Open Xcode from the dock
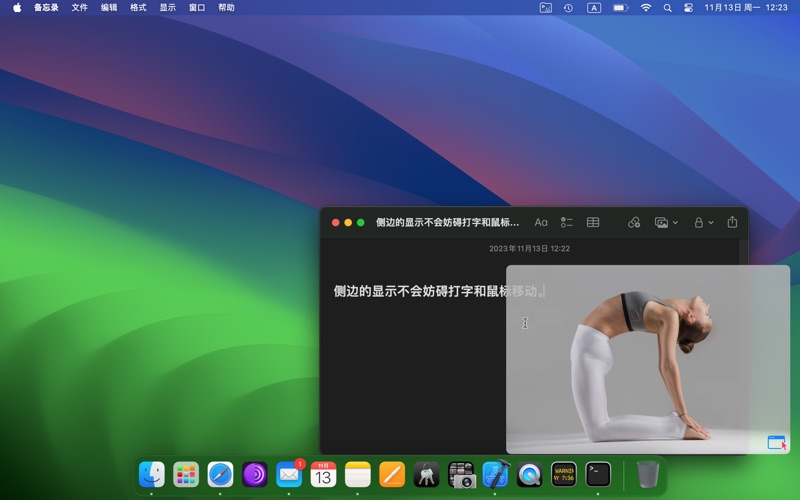The width and height of the screenshot is (800, 500). pyautogui.click(x=495, y=474)
